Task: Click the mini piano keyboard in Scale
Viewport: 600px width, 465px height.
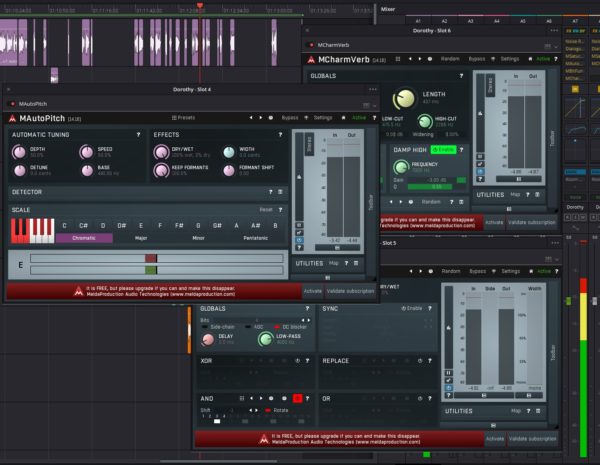Action: point(33,231)
